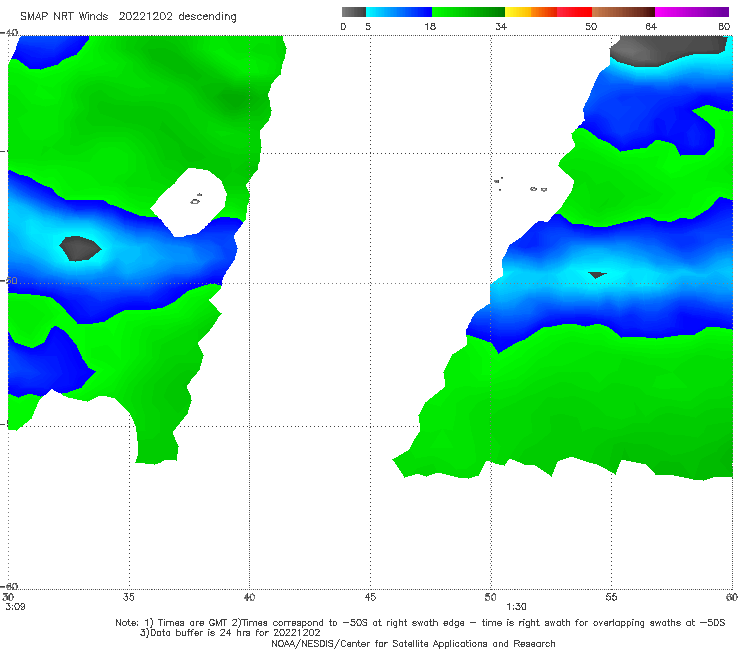Click the '60' longitude label at bottom right
The image size is (740, 650).
click(x=732, y=597)
